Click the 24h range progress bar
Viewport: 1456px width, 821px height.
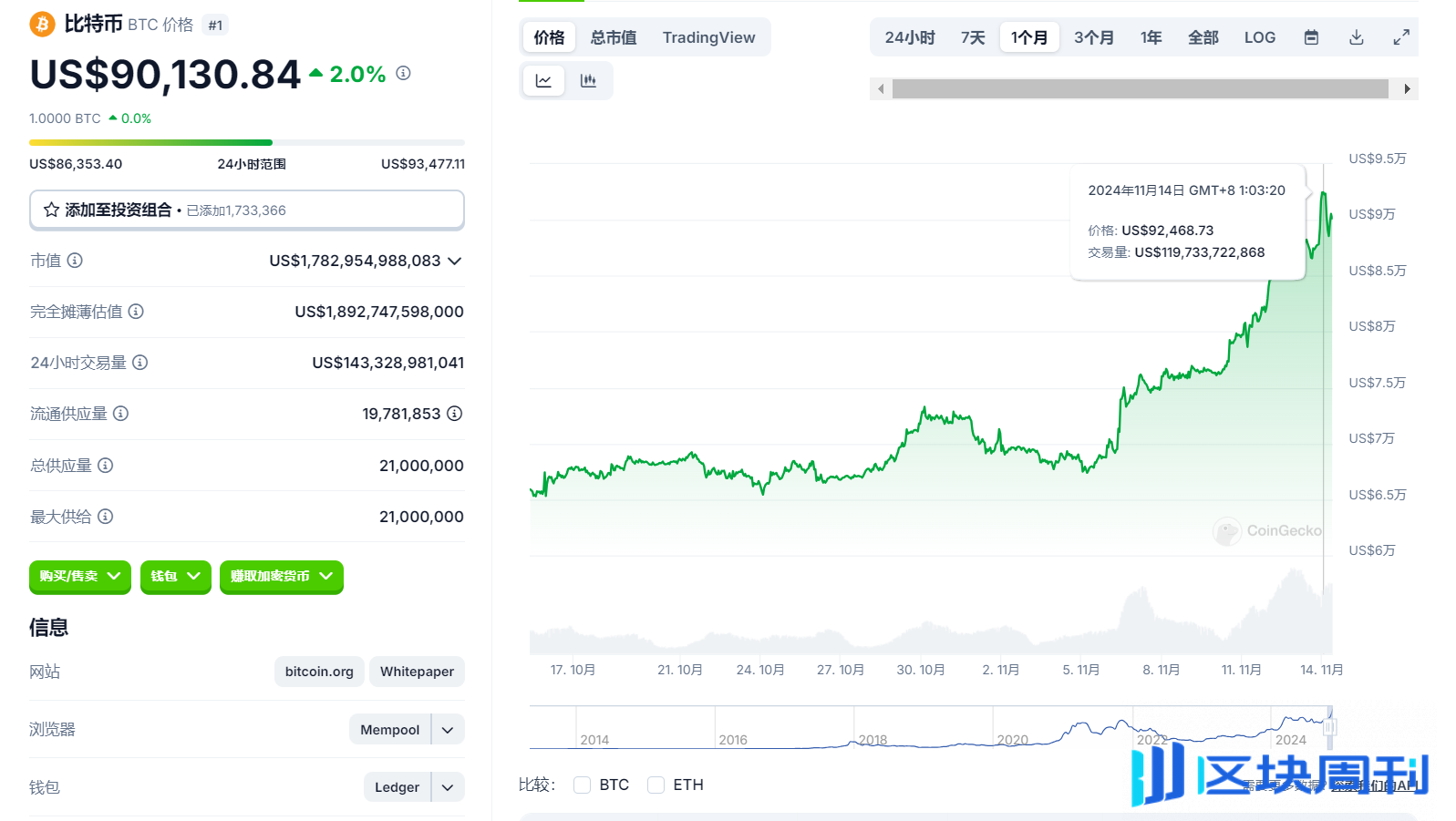247,142
